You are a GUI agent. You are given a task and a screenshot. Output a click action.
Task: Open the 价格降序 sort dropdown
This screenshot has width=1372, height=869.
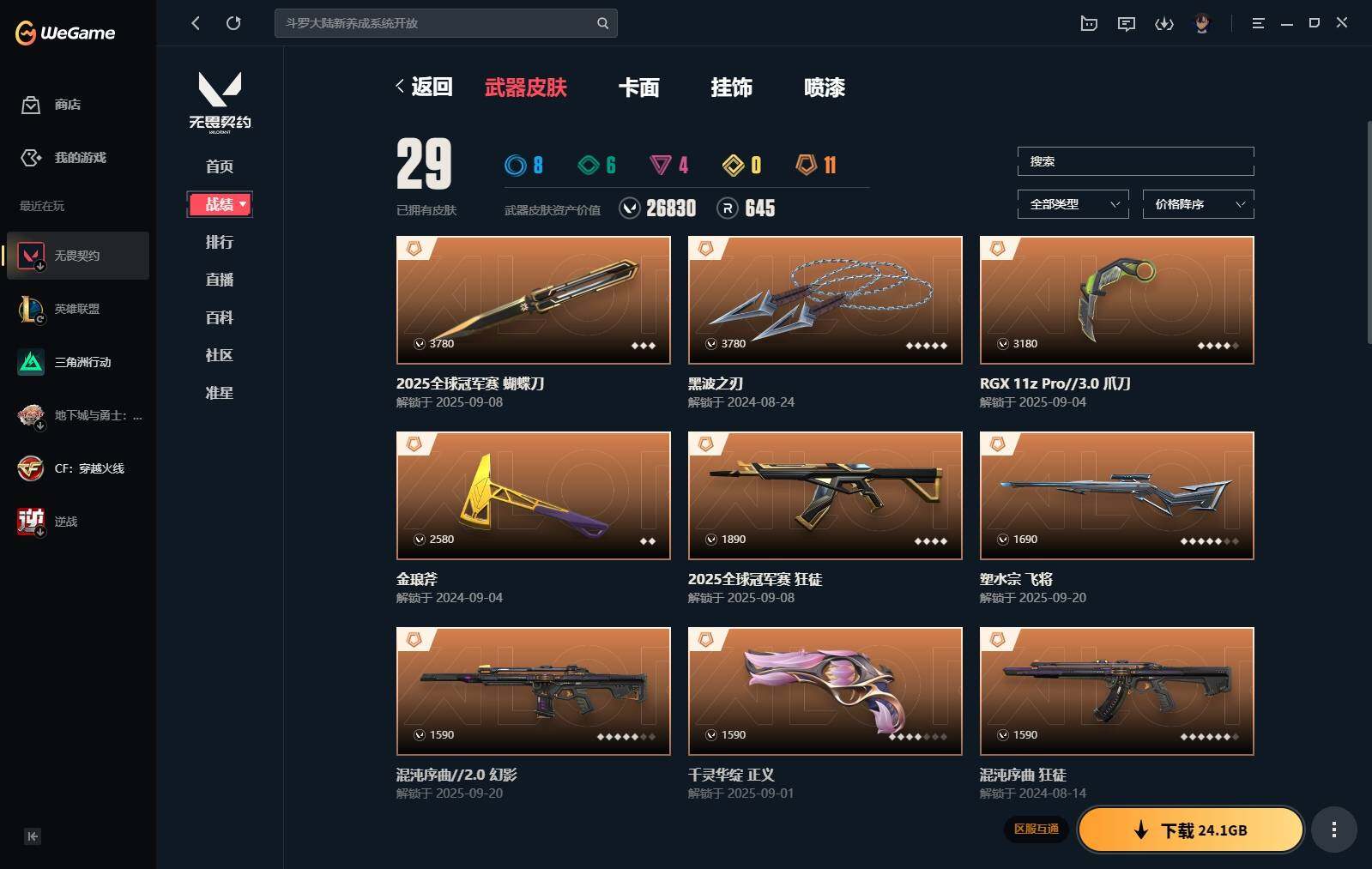click(1198, 204)
